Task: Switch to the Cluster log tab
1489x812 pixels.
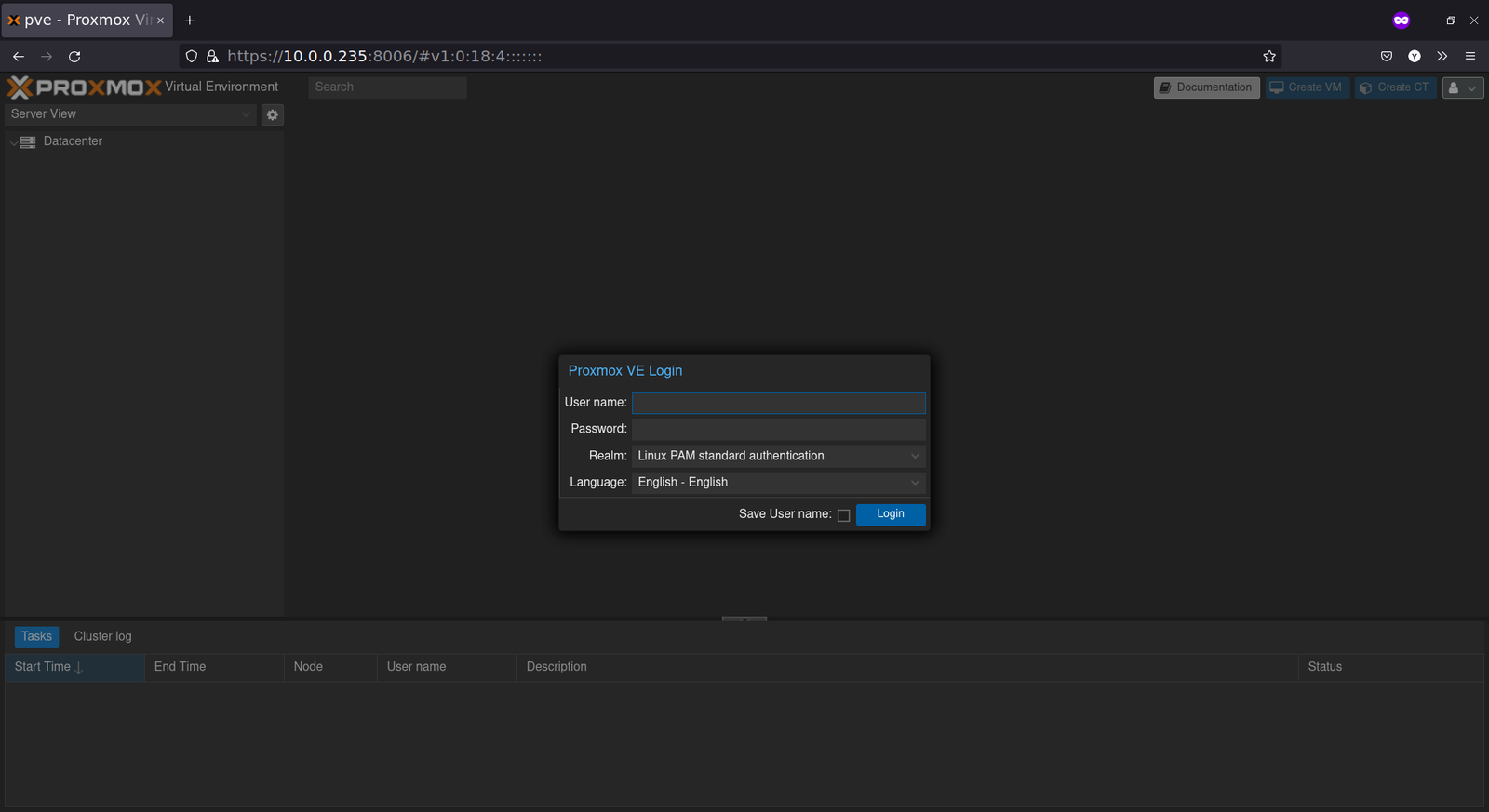Action: 103,636
